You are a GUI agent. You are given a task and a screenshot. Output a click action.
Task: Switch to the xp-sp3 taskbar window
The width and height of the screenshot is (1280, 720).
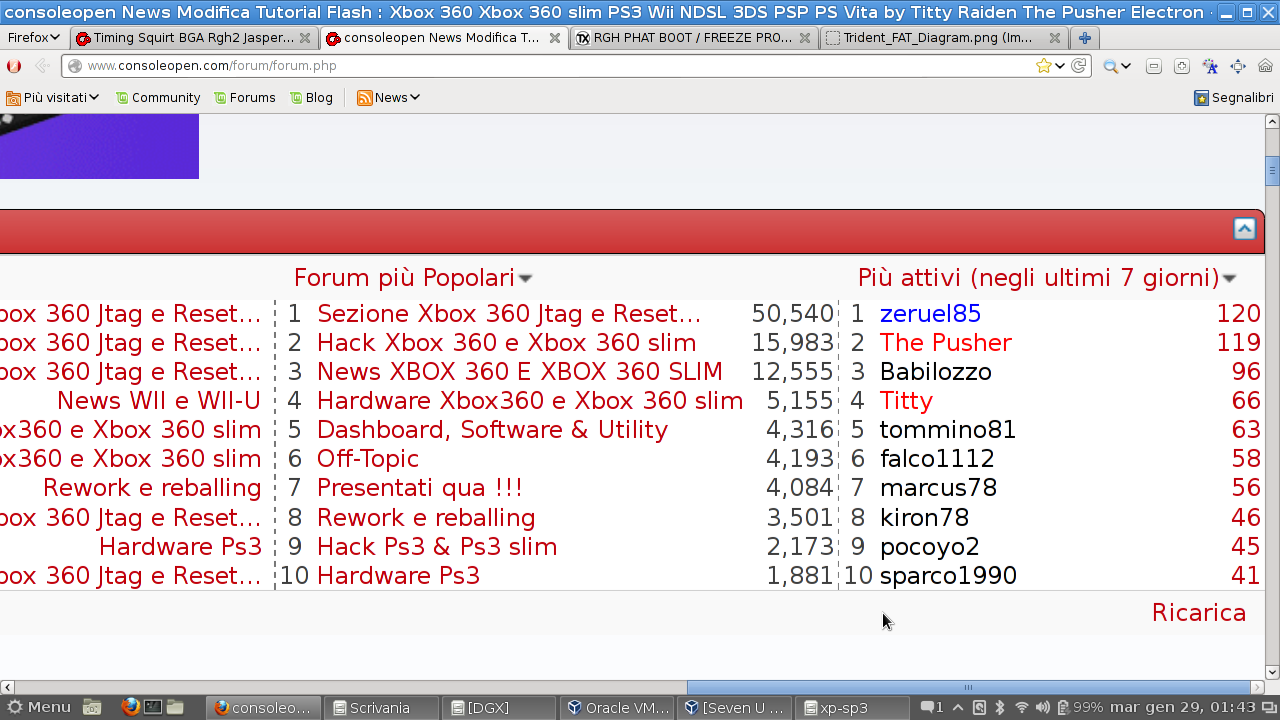coord(852,708)
